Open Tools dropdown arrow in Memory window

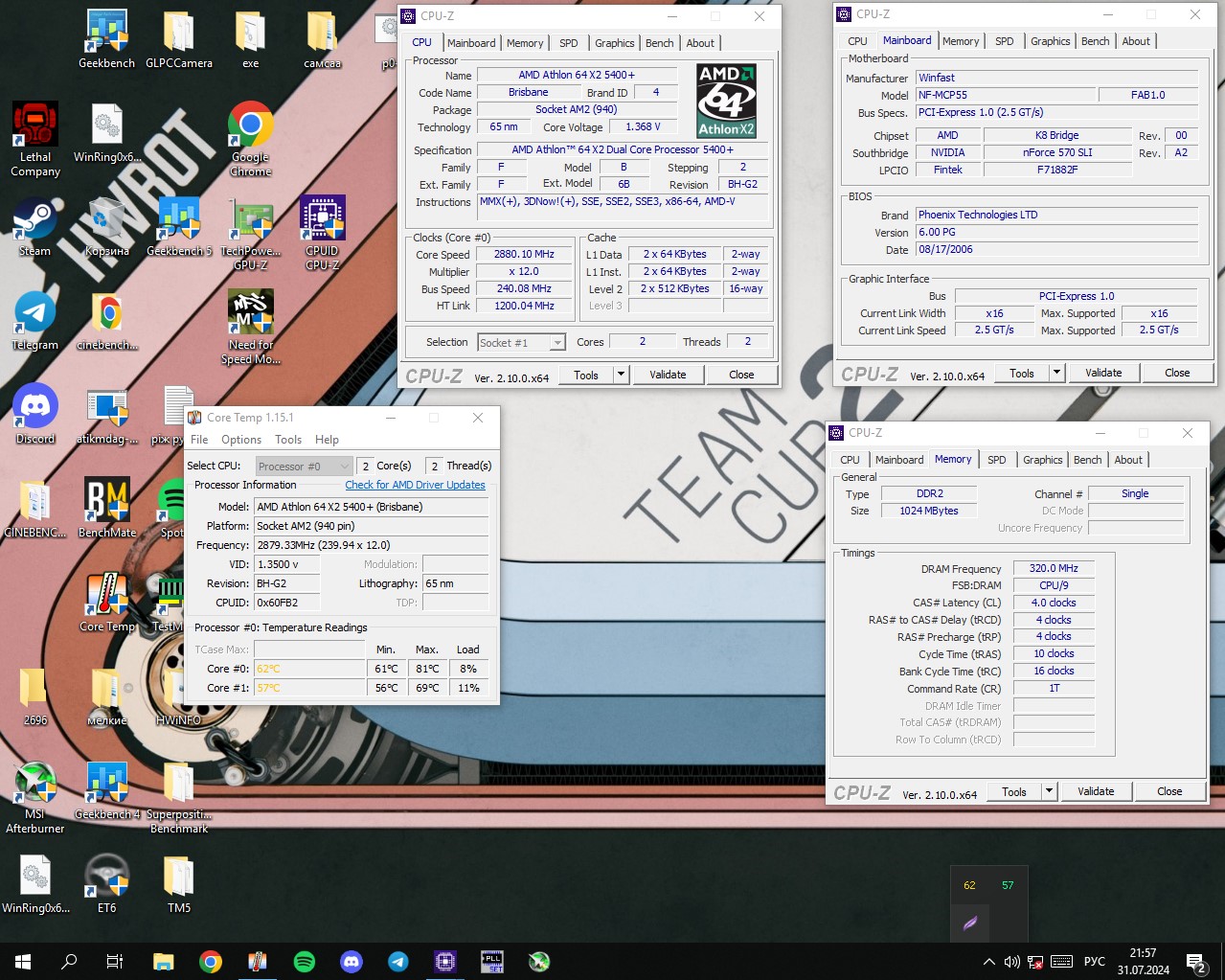pyautogui.click(x=1049, y=791)
